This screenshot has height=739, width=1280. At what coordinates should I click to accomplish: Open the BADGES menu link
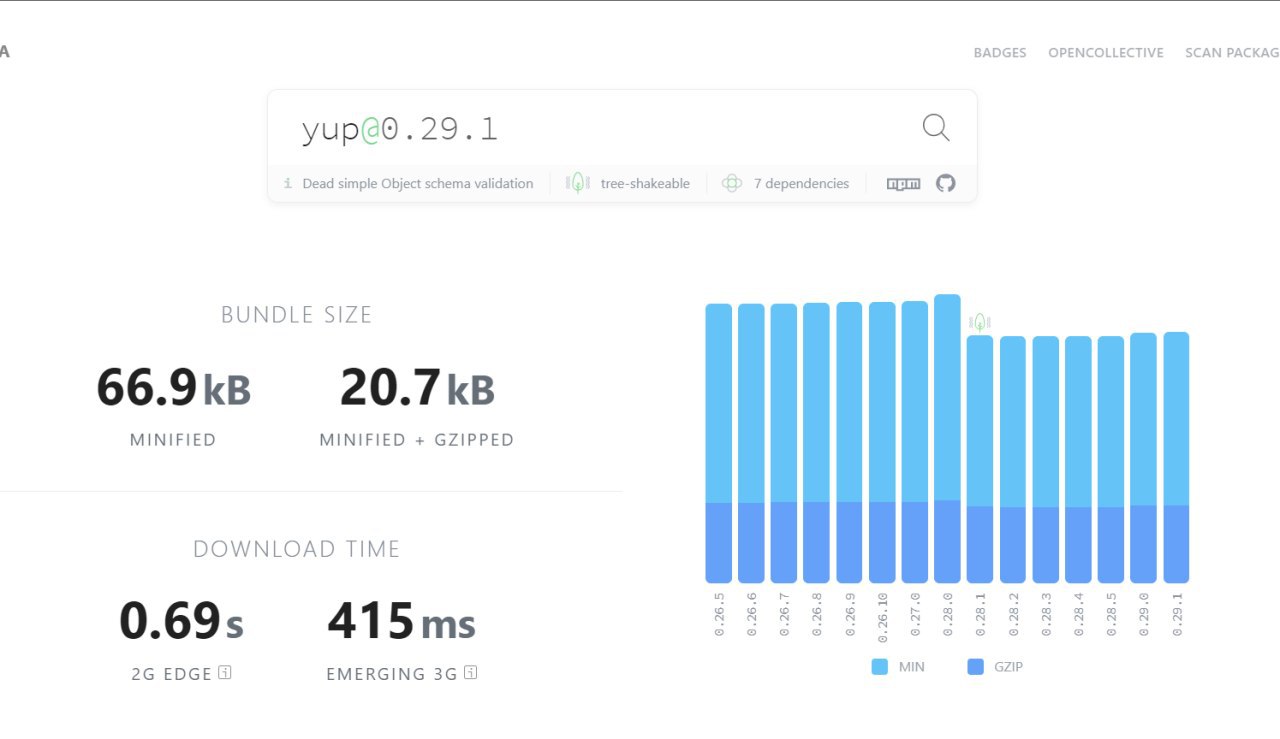[x=1000, y=53]
